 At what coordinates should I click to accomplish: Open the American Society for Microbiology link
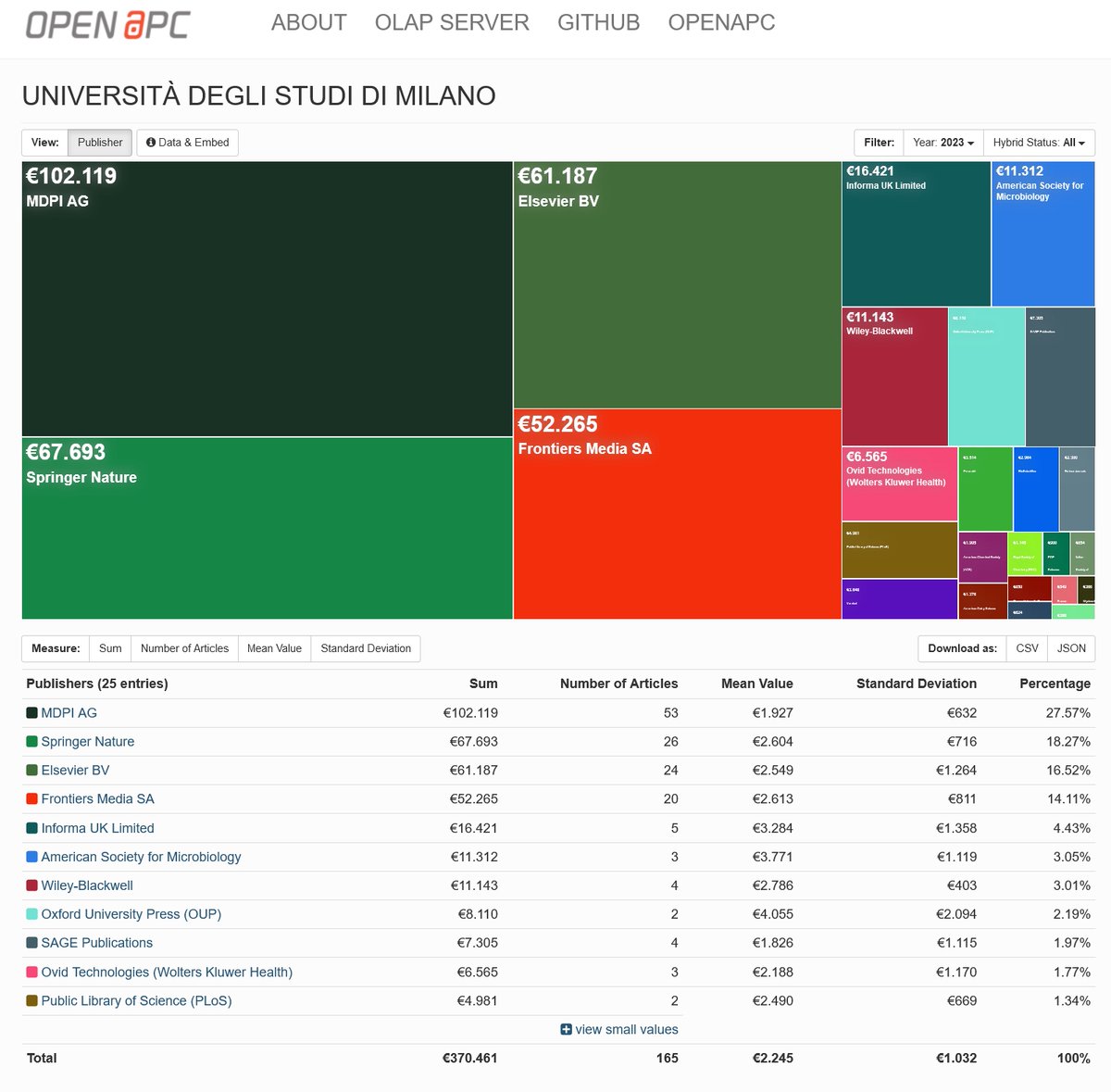(x=141, y=857)
